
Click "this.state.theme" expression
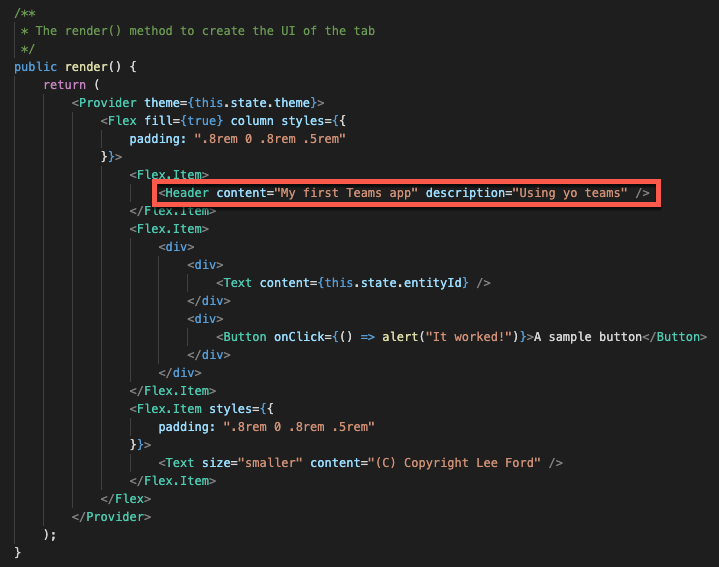[x=252, y=103]
